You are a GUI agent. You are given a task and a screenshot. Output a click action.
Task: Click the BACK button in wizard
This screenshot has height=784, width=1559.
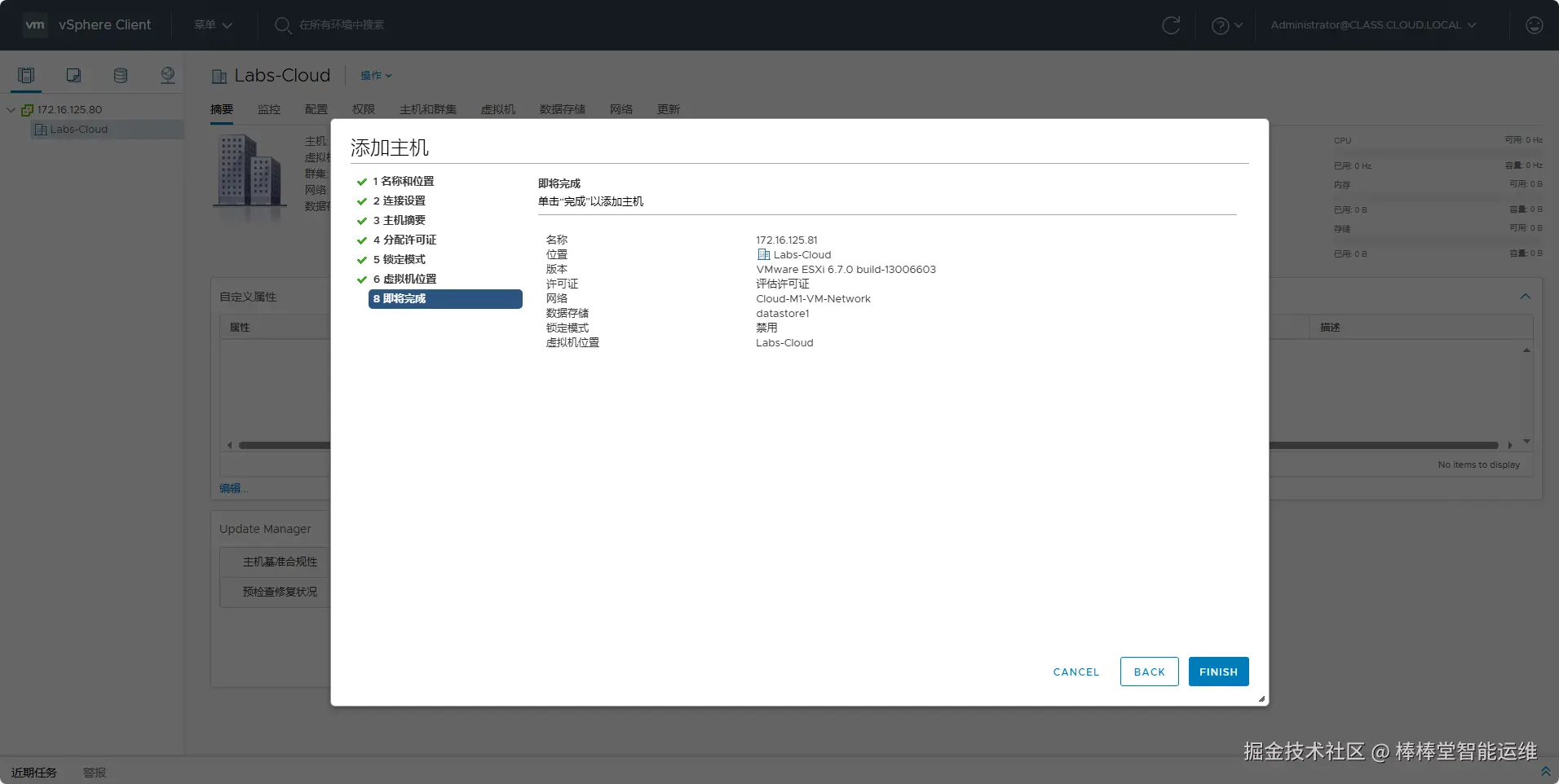1150,672
